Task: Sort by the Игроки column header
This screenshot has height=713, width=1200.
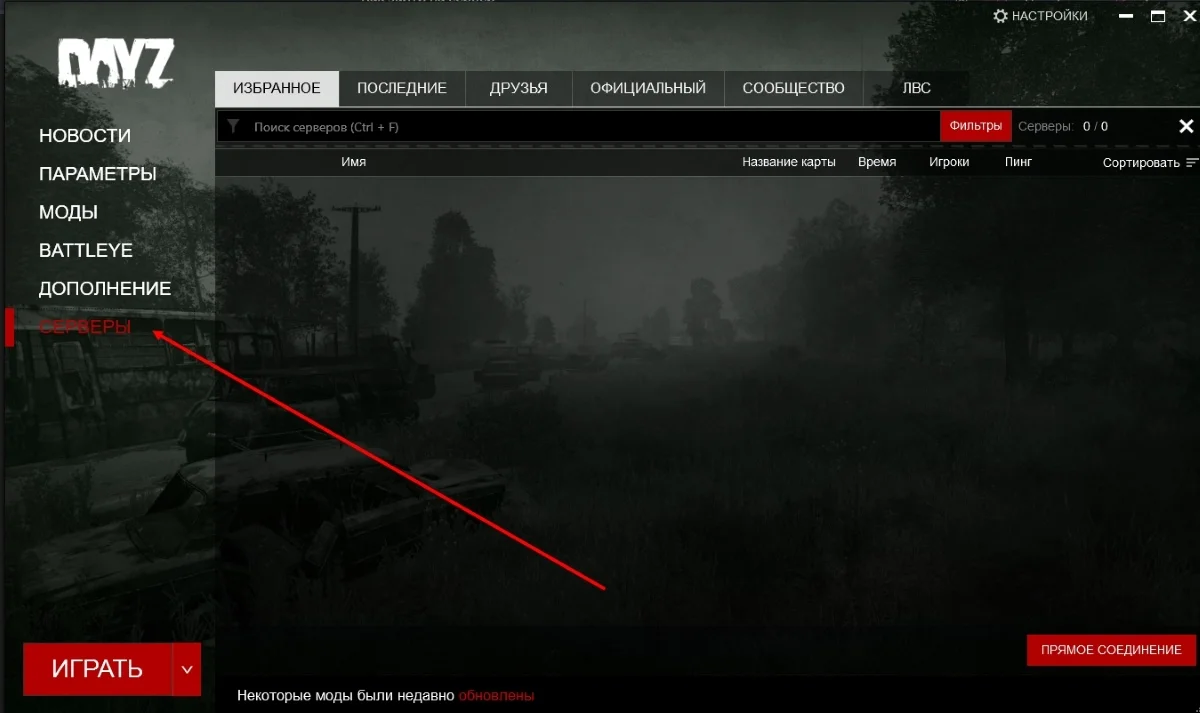Action: [x=949, y=162]
